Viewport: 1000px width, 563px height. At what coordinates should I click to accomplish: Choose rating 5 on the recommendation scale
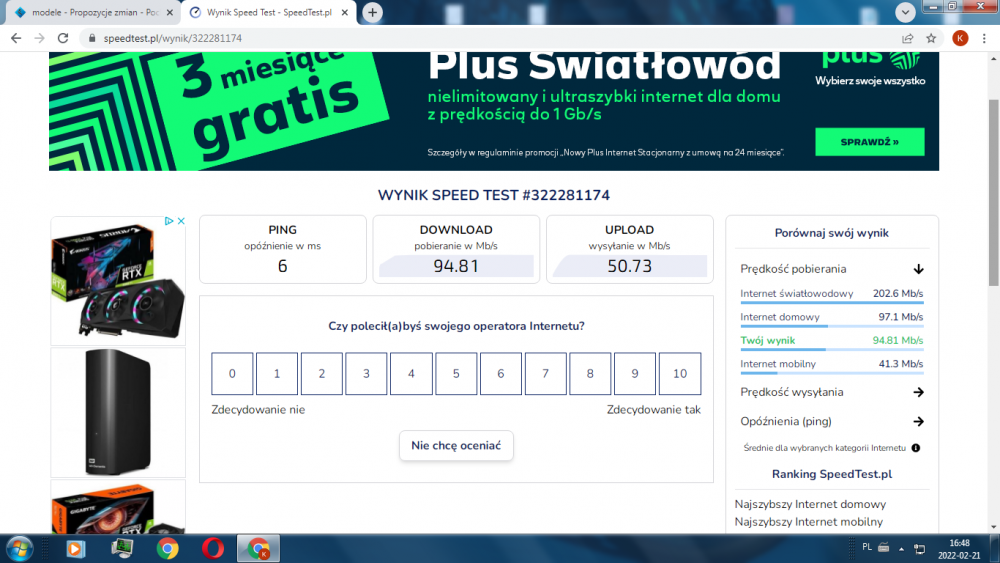click(x=456, y=374)
